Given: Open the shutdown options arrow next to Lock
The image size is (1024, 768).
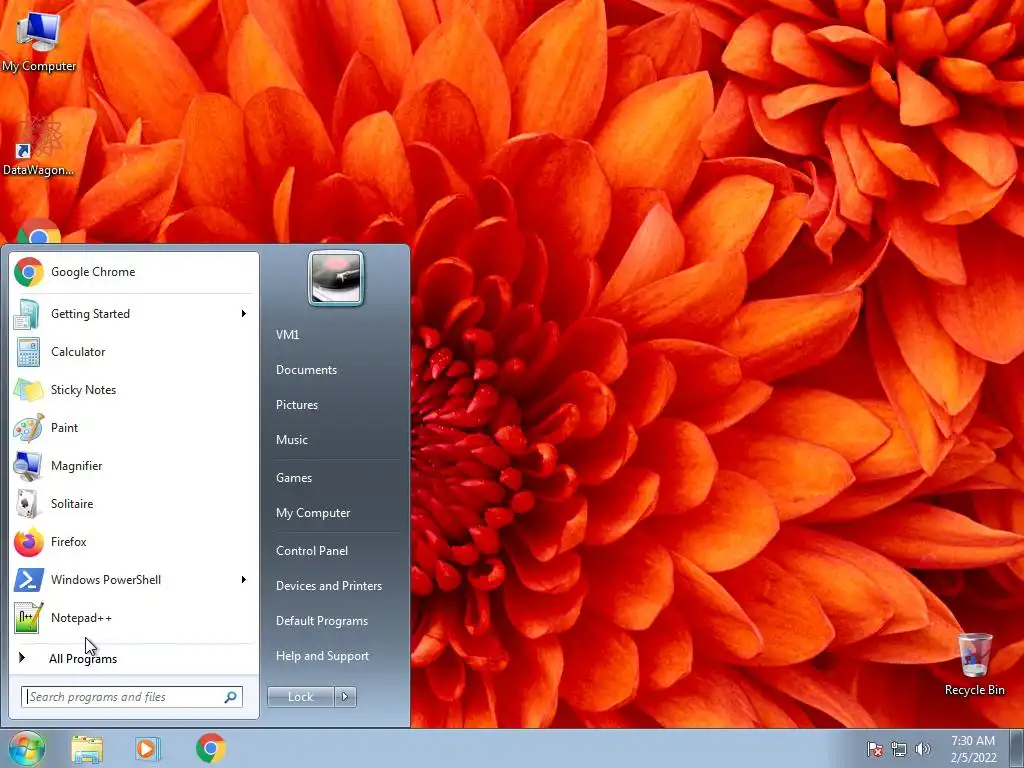Looking at the screenshot, I should coord(345,697).
